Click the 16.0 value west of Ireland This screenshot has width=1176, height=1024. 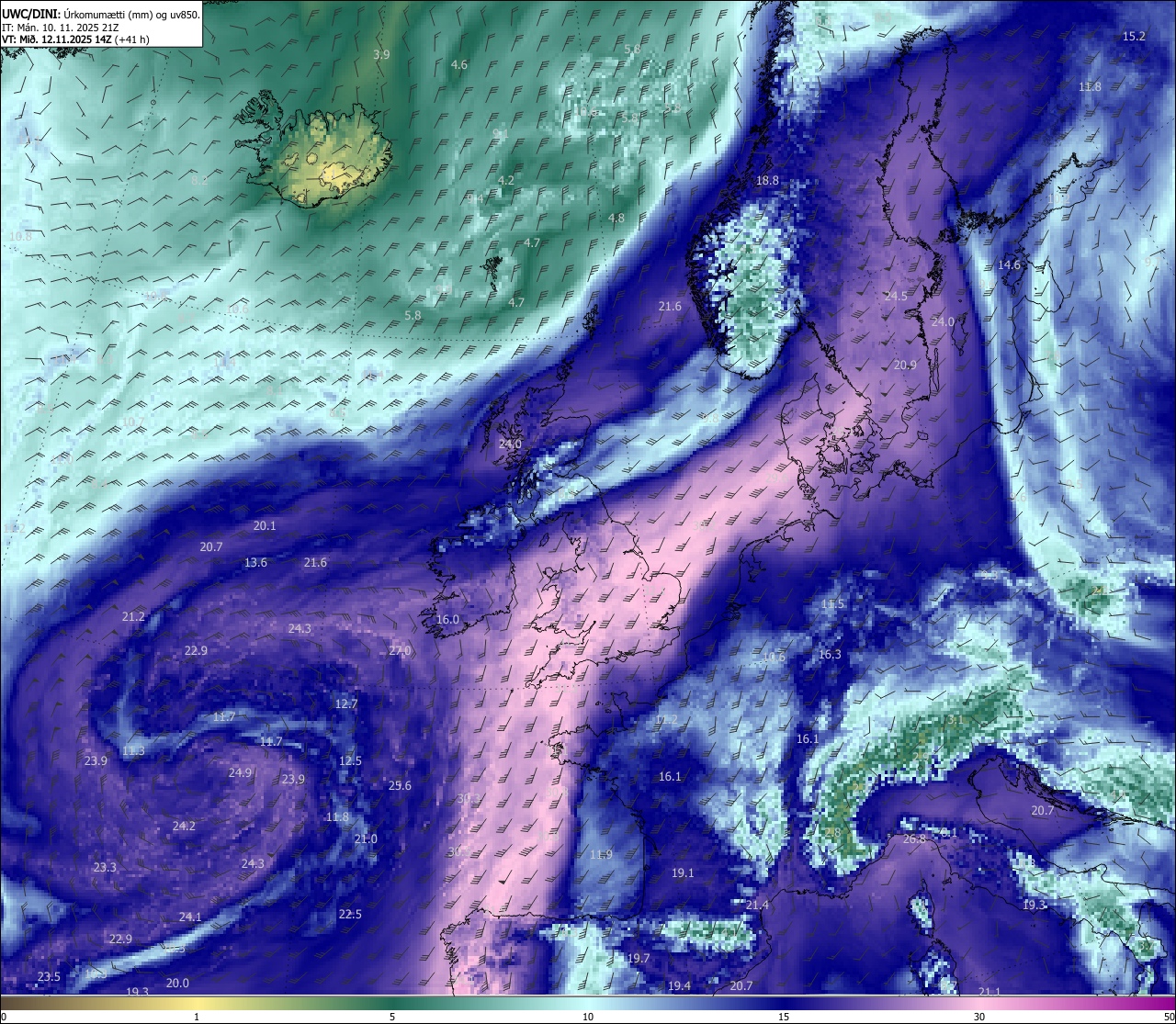tap(447, 620)
